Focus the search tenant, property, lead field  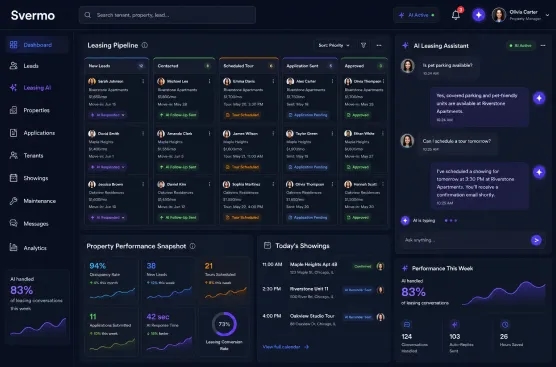167,15
